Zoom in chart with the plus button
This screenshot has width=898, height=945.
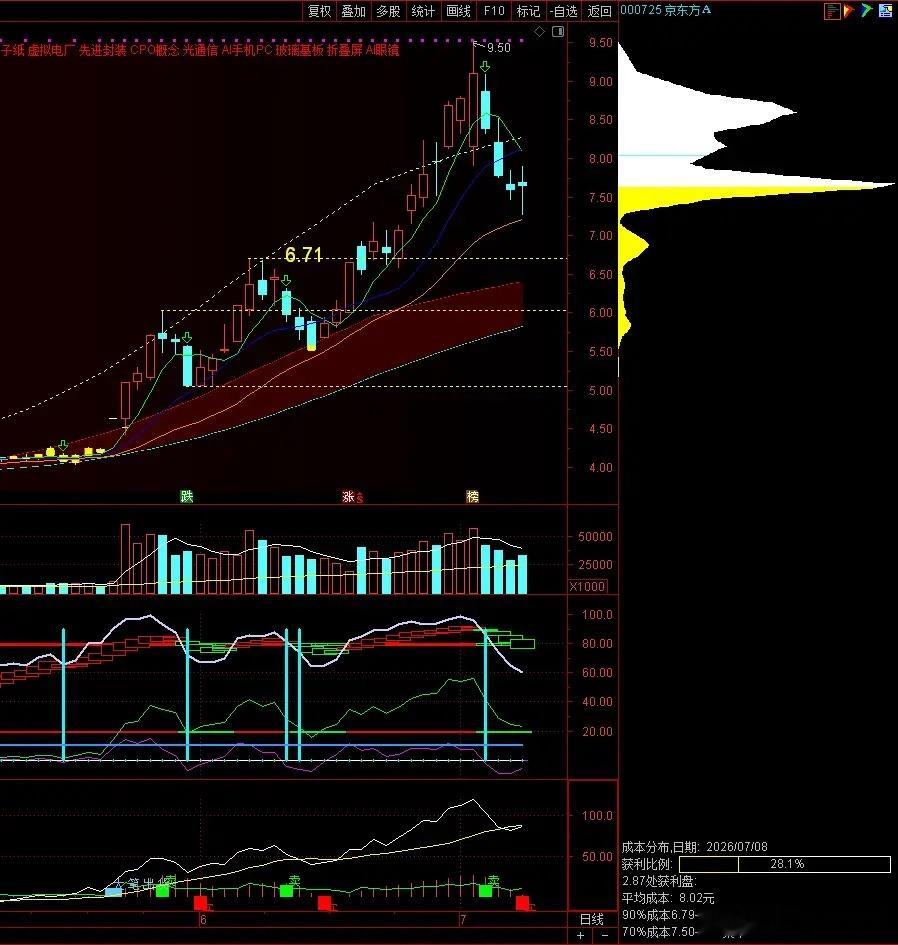(x=580, y=935)
